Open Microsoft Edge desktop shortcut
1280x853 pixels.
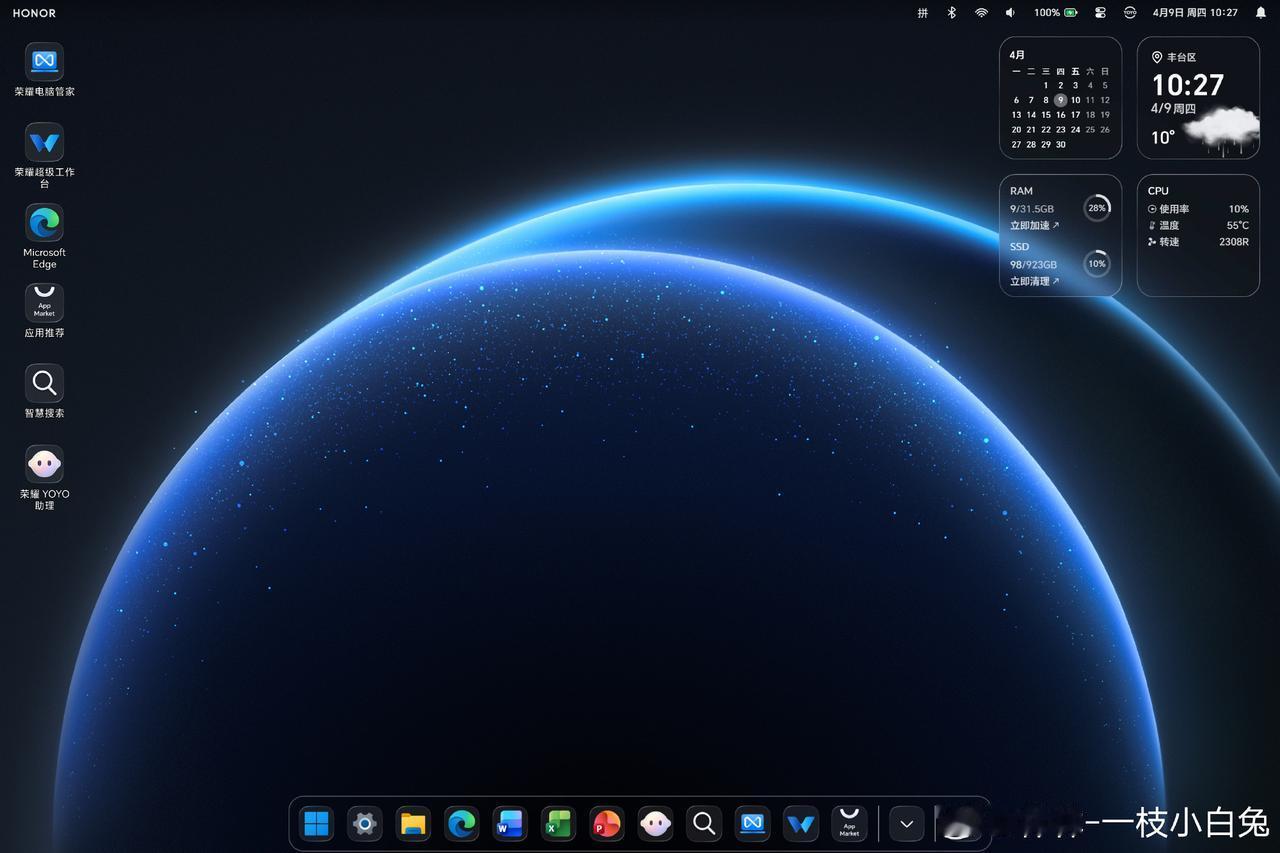[x=44, y=223]
